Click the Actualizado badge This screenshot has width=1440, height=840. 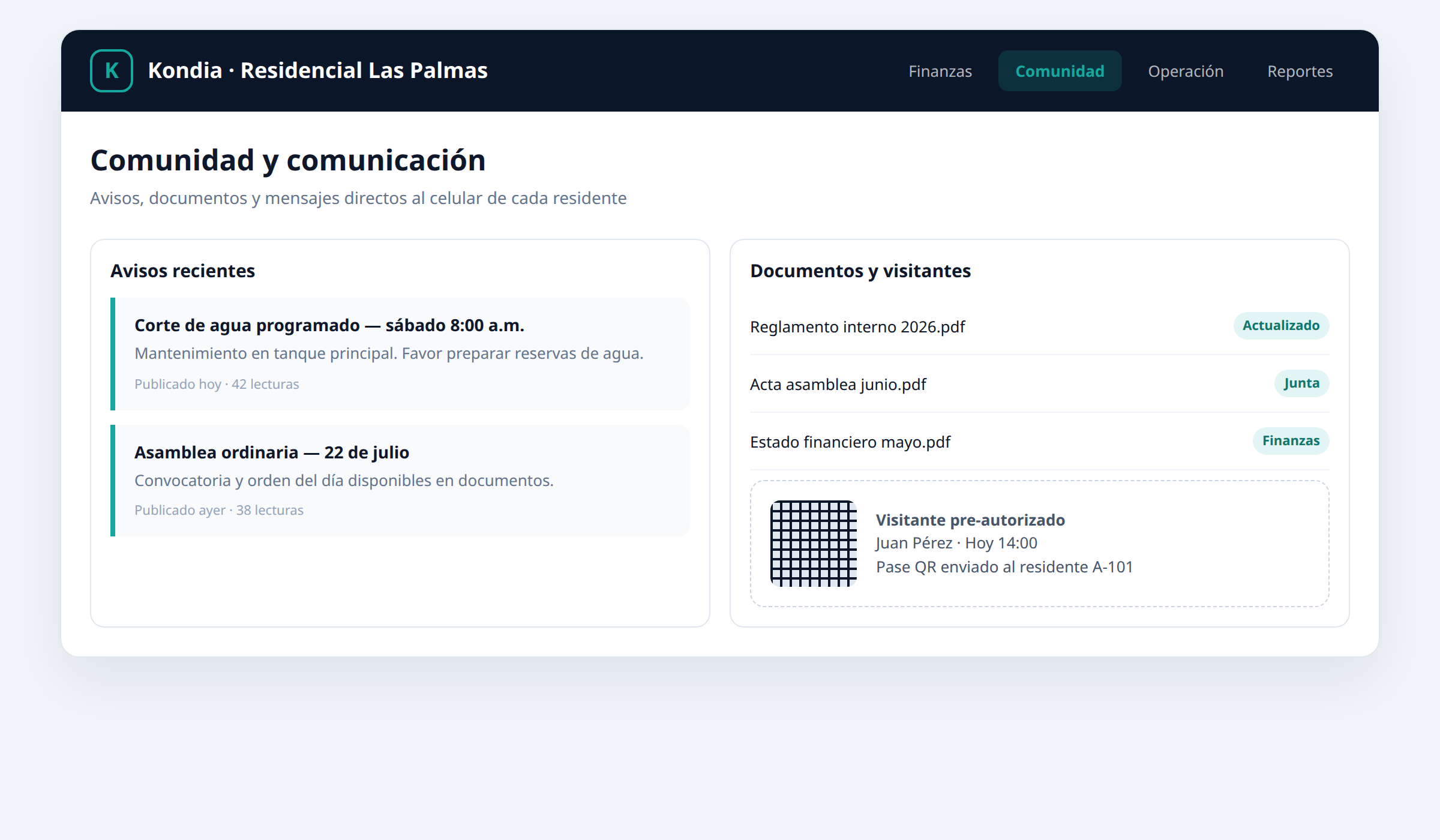pos(1281,326)
